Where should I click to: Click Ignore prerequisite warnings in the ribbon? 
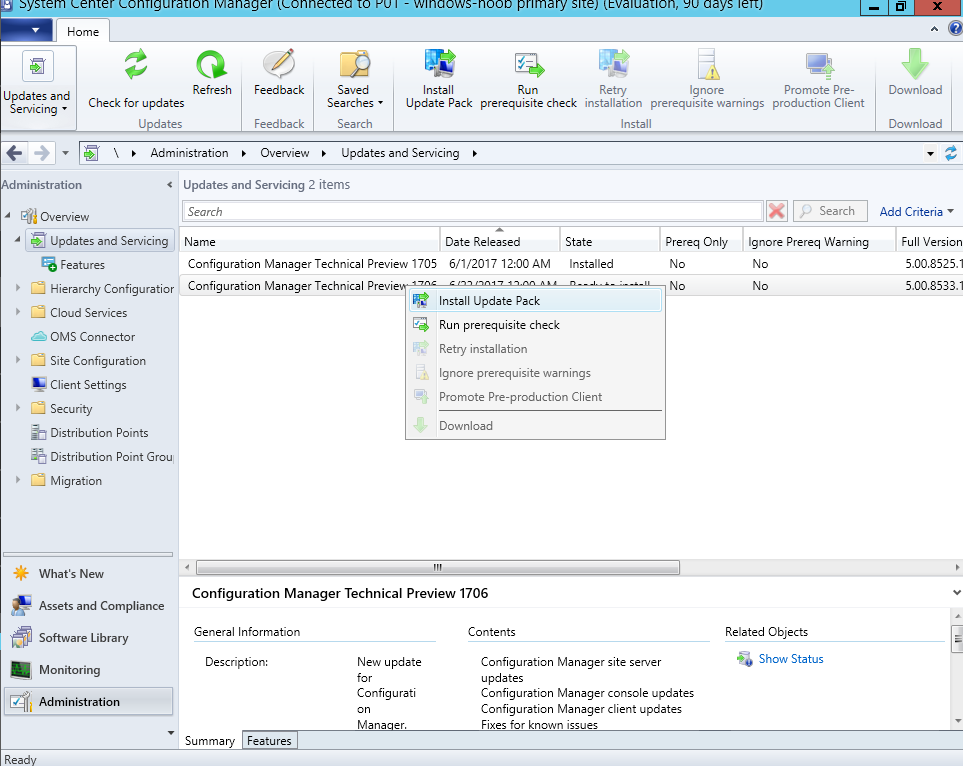click(x=707, y=79)
